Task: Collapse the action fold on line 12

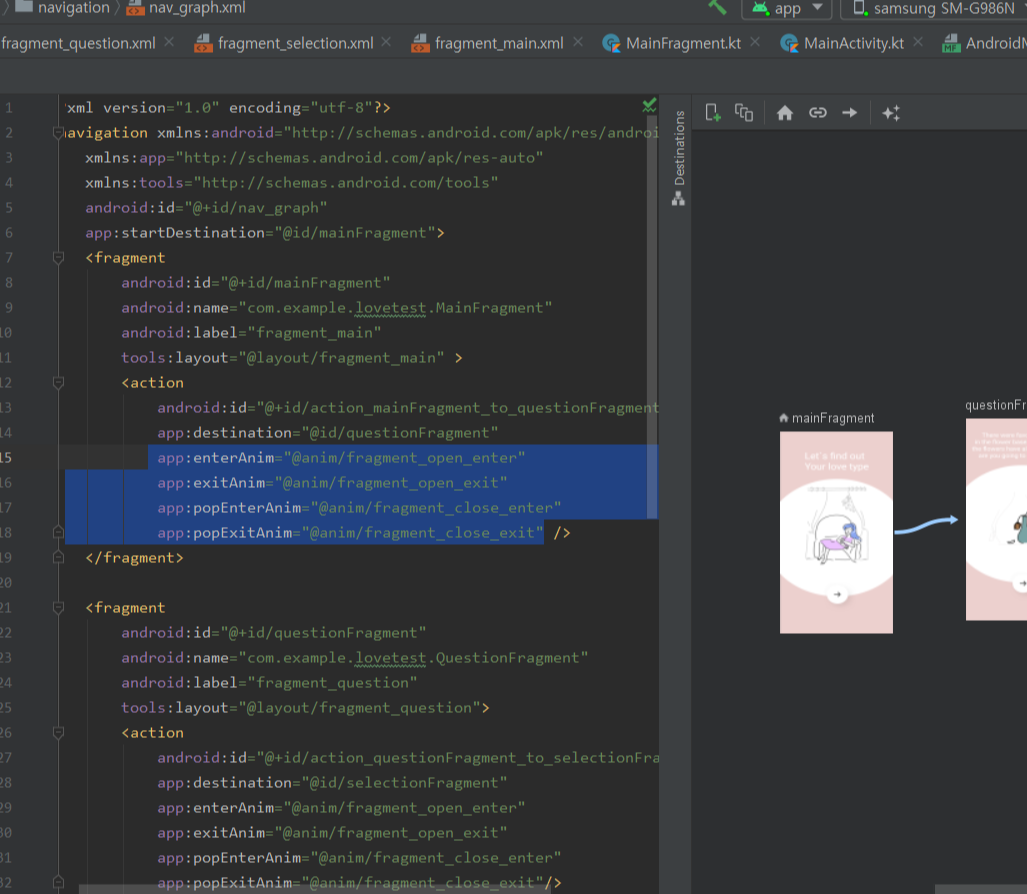Action: [x=58, y=382]
